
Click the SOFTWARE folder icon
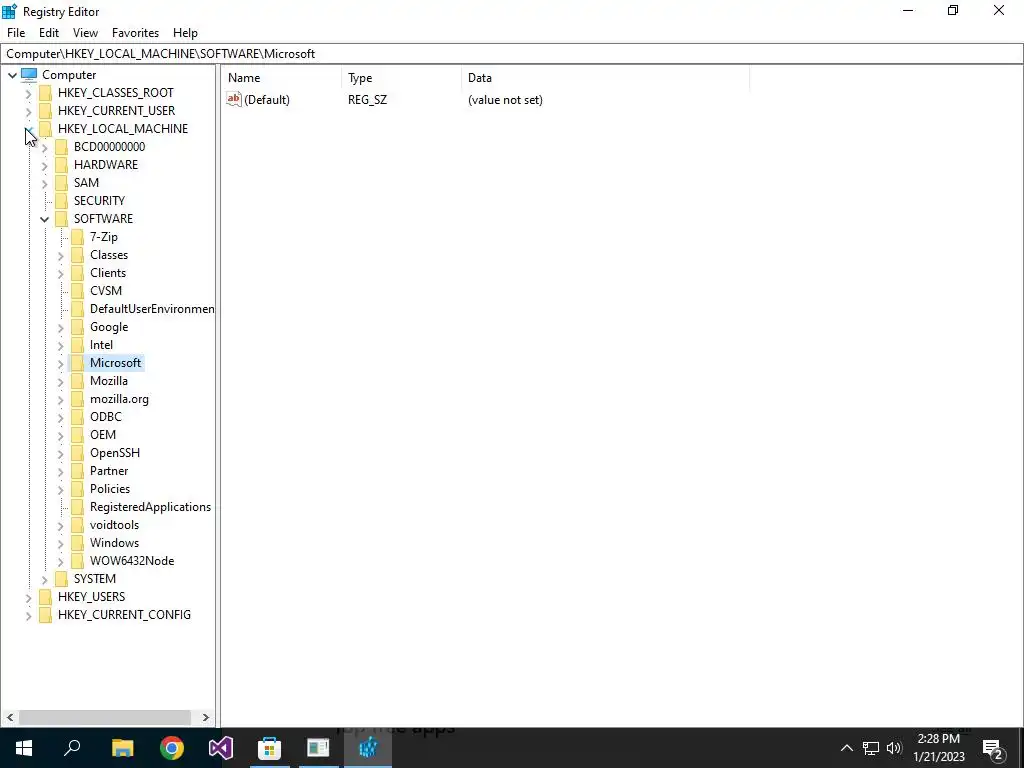point(61,219)
